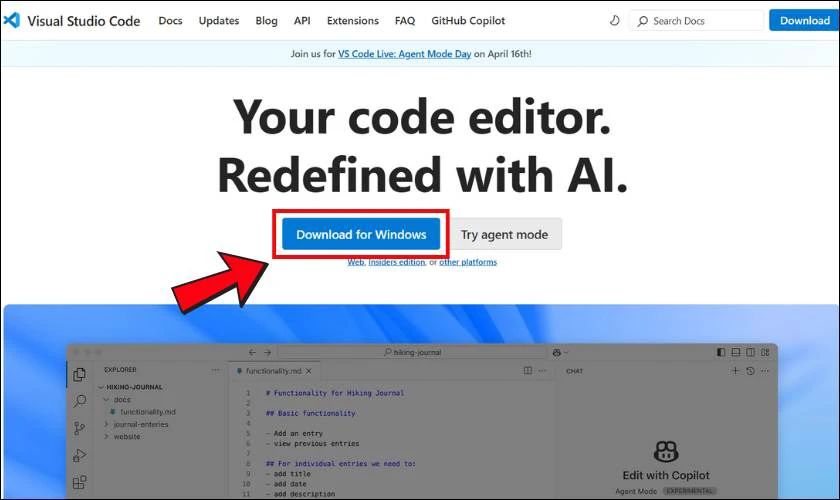Click the hiking-journal command search box

pos(412,353)
